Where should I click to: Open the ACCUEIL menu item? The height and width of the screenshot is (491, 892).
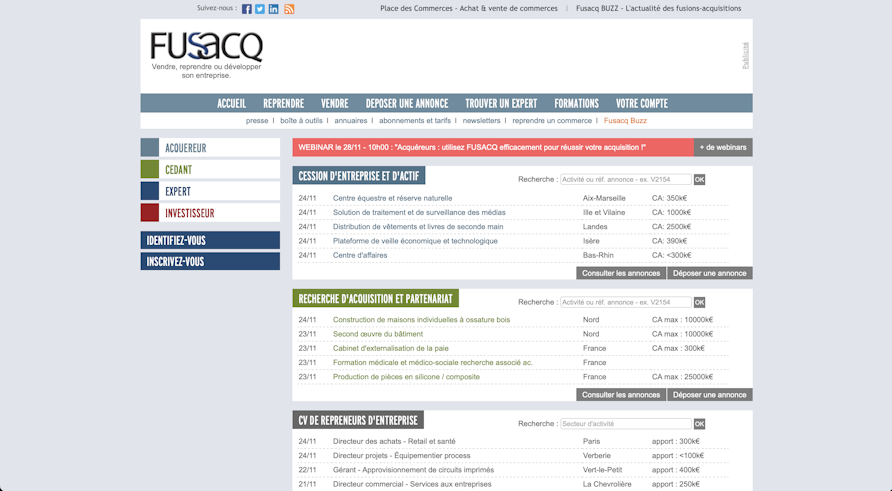tap(232, 104)
